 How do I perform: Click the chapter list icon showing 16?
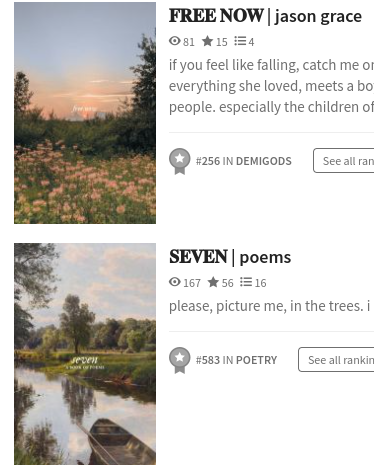(x=246, y=282)
